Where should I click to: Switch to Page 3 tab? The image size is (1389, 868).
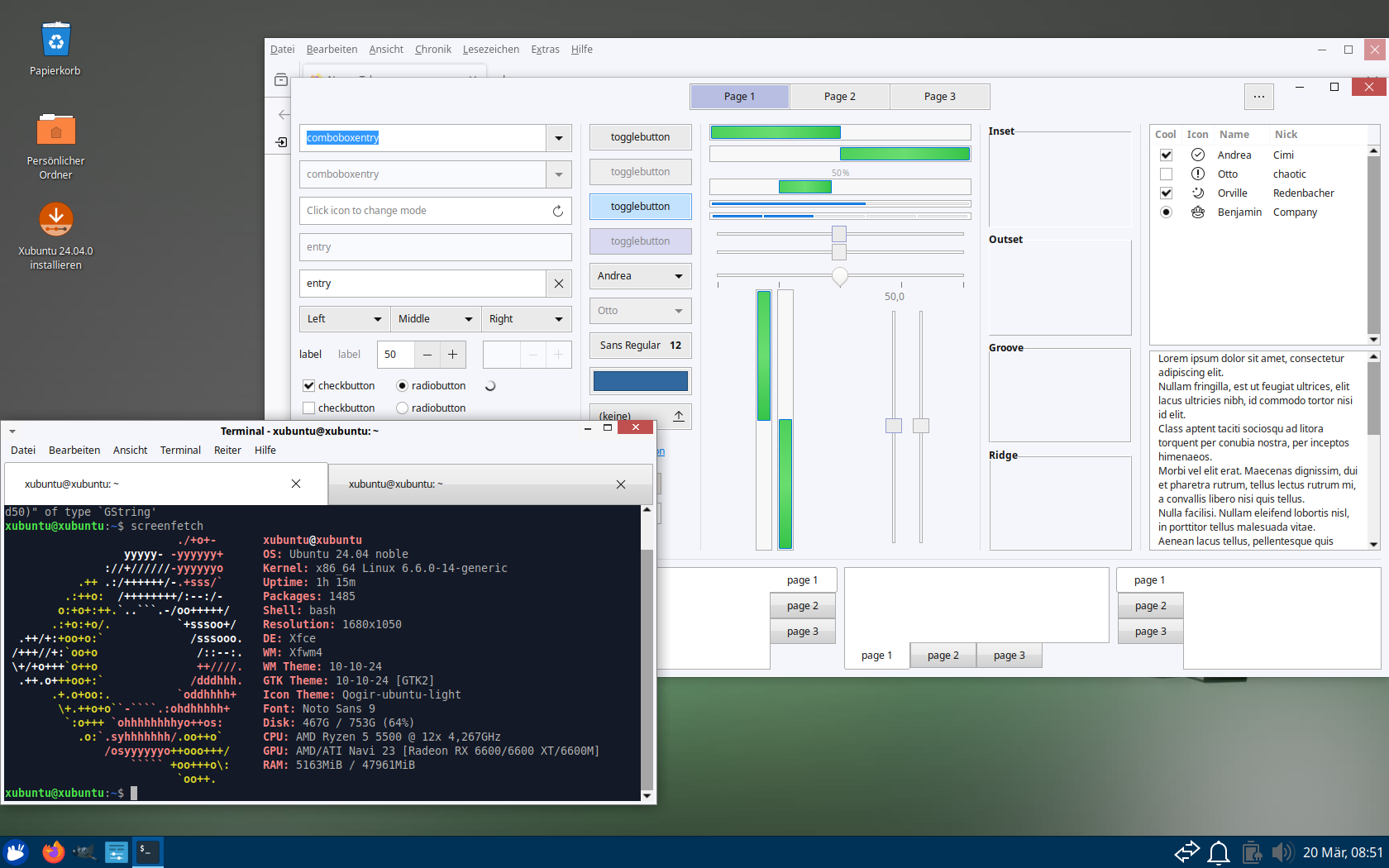coord(940,97)
